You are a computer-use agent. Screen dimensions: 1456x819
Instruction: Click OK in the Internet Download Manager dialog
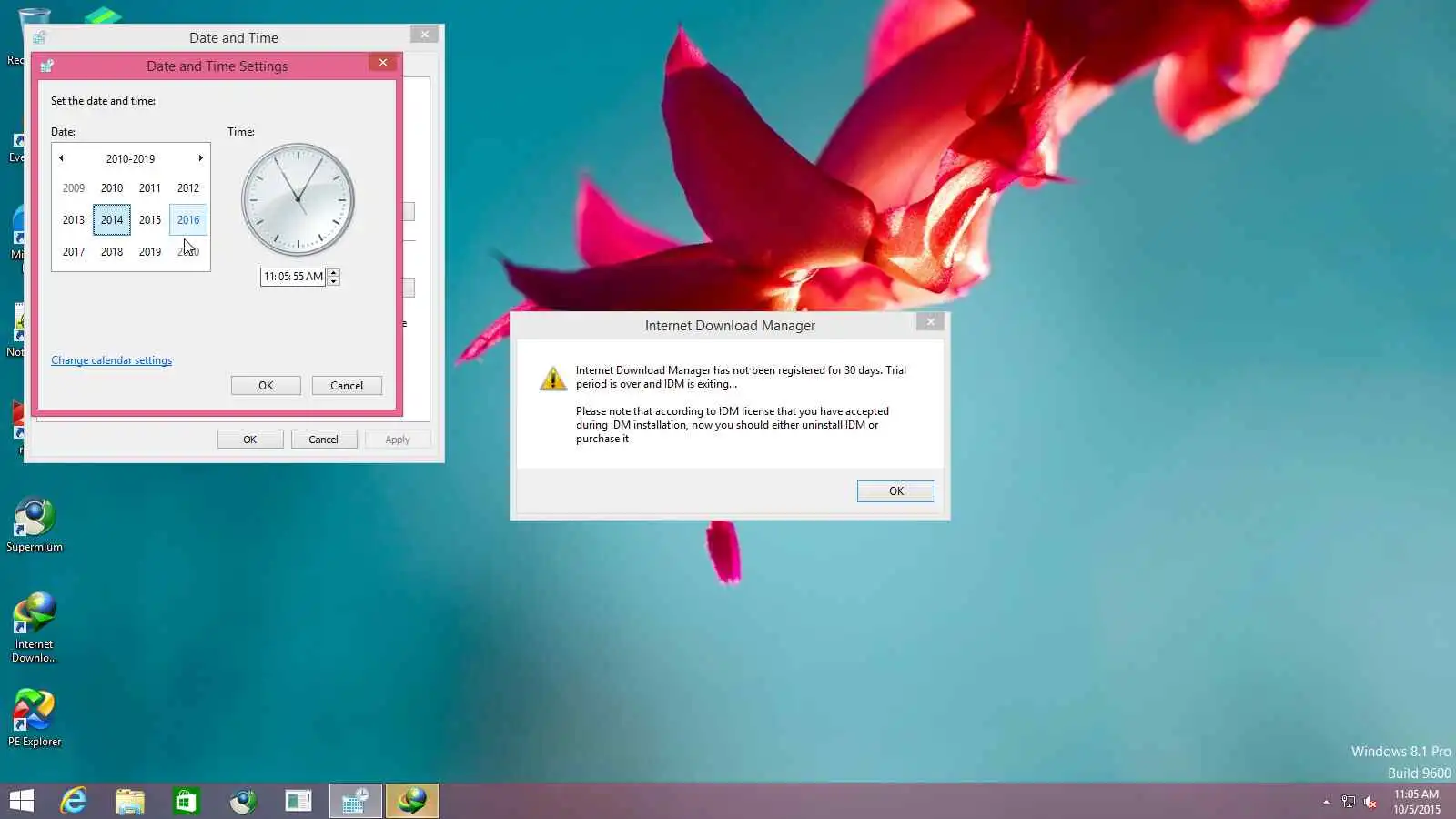click(x=896, y=491)
